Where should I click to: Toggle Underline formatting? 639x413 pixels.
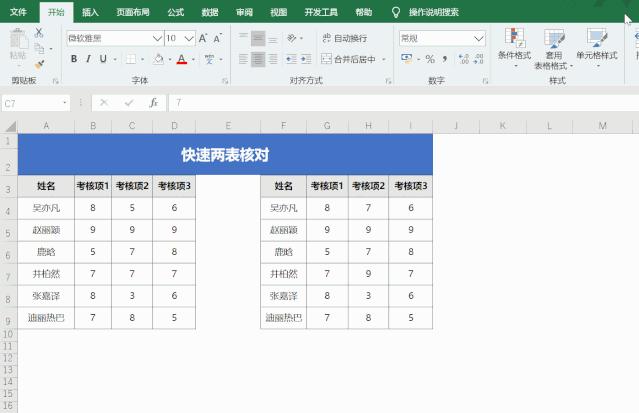pyautogui.click(x=103, y=59)
